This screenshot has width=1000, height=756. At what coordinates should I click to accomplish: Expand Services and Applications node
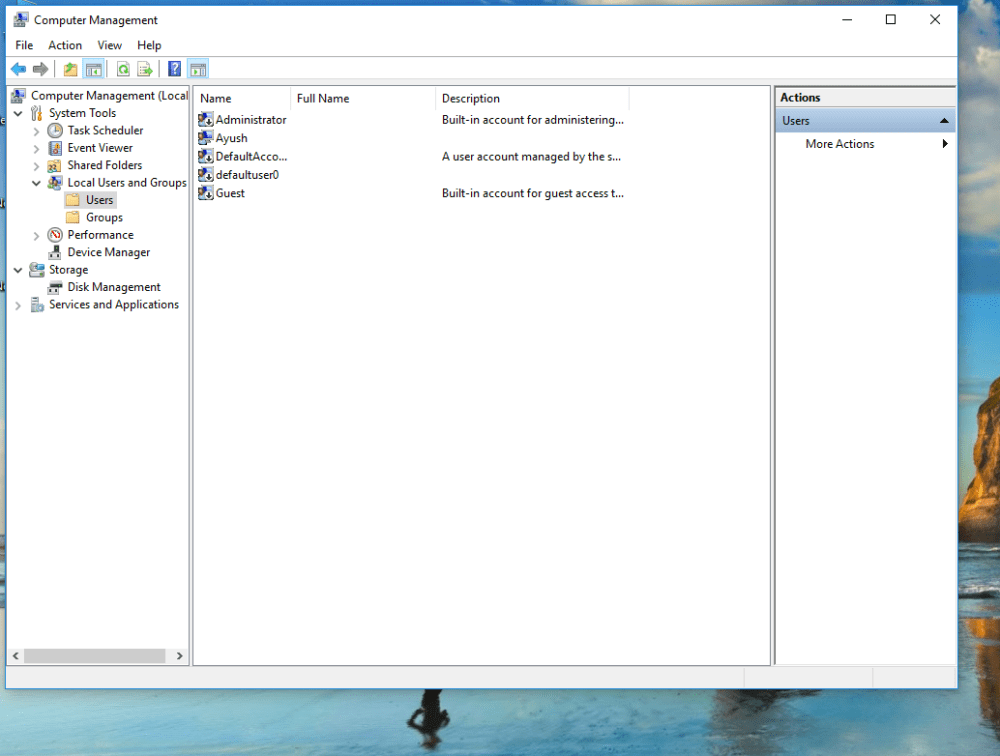tap(18, 305)
